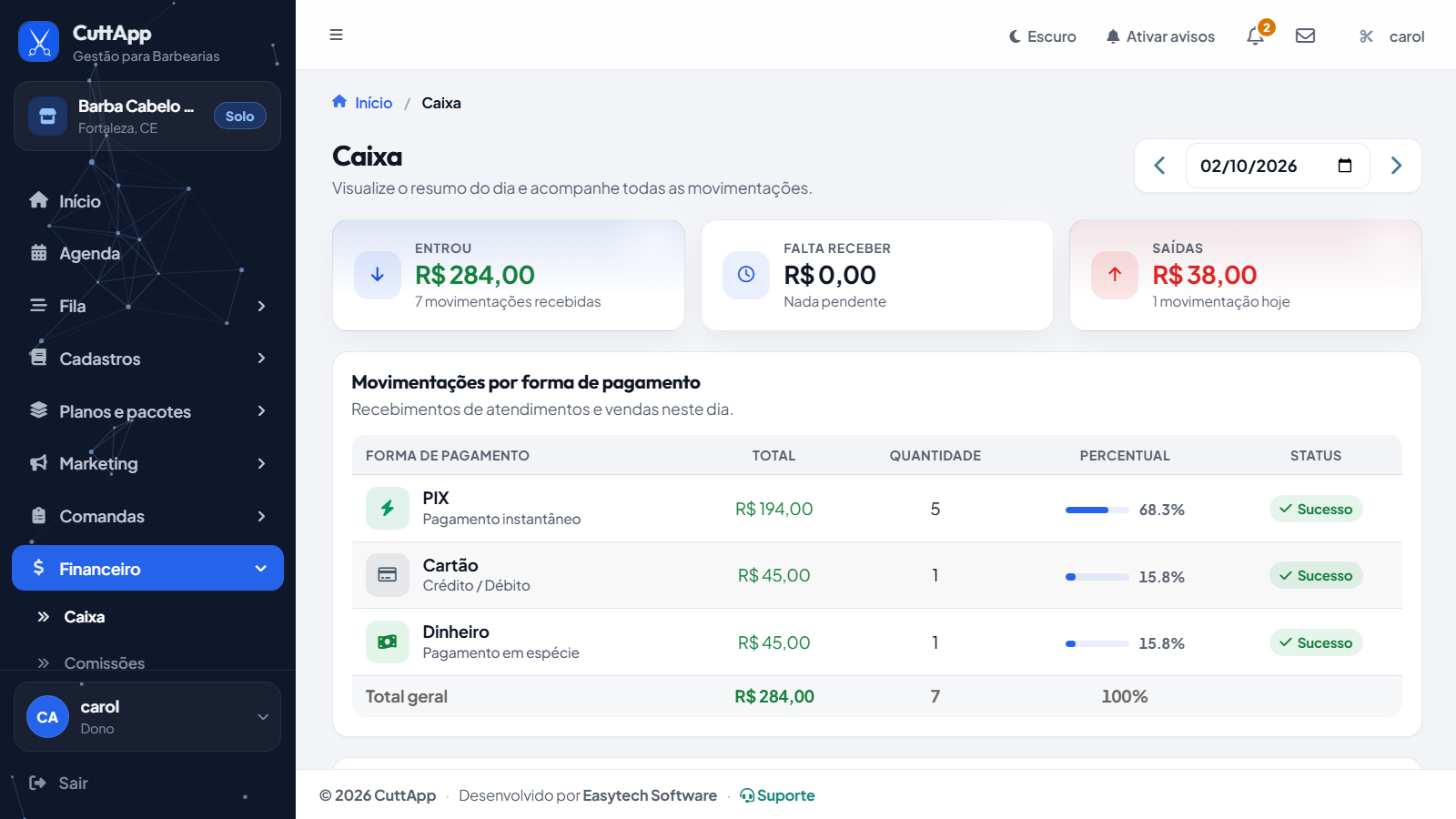Image resolution: width=1456 pixels, height=819 pixels.
Task: Click the Cartão 15.8% progress bar
Action: pos(1097,577)
